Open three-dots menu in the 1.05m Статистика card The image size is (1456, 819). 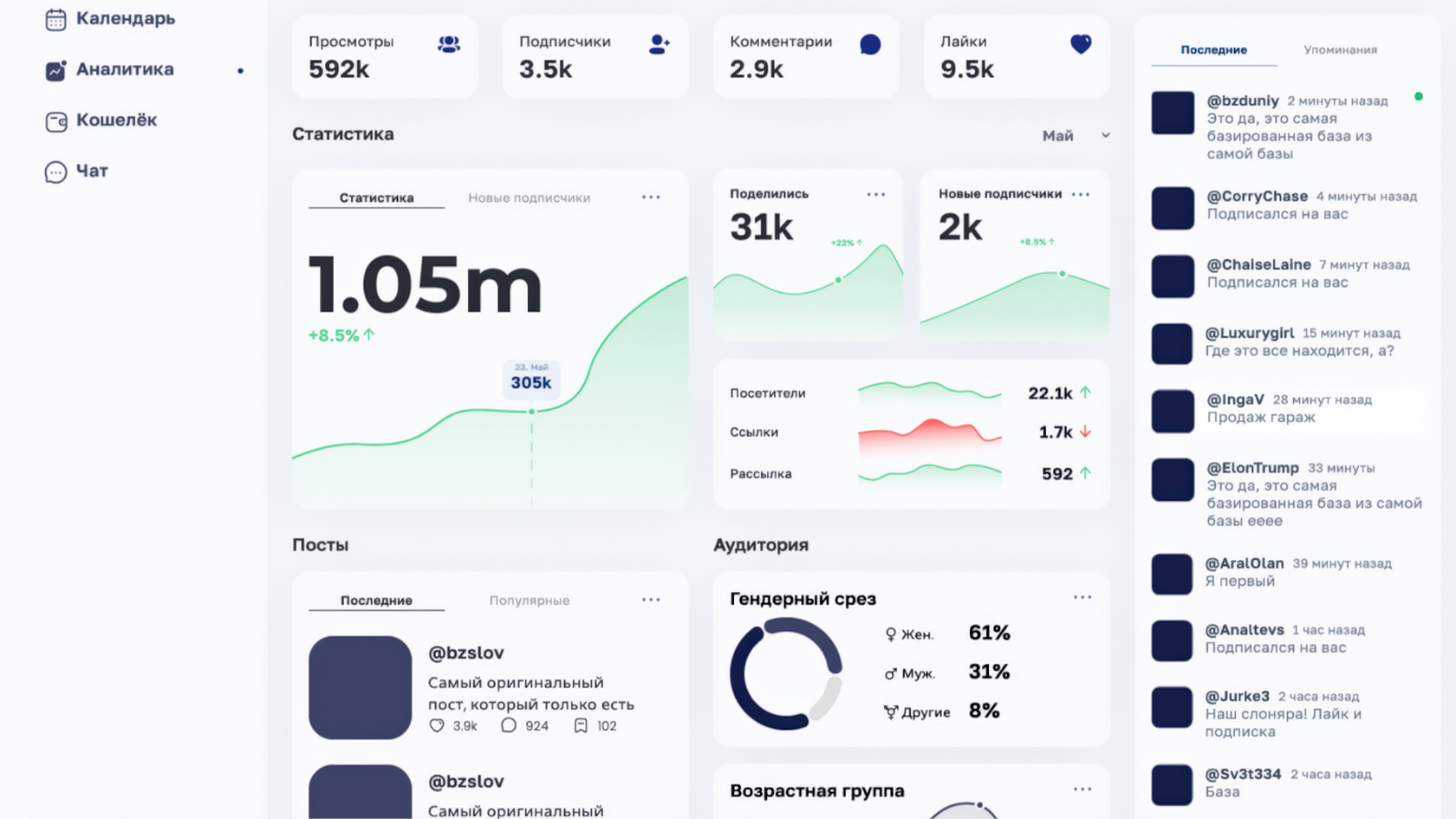point(651,198)
